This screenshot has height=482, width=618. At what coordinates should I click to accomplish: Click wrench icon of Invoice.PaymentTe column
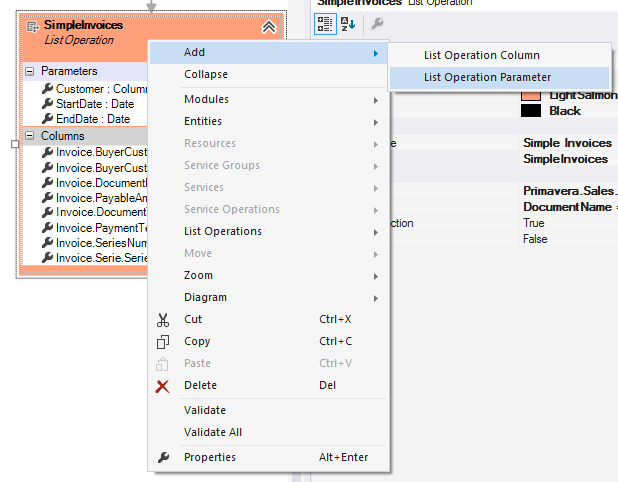47,228
